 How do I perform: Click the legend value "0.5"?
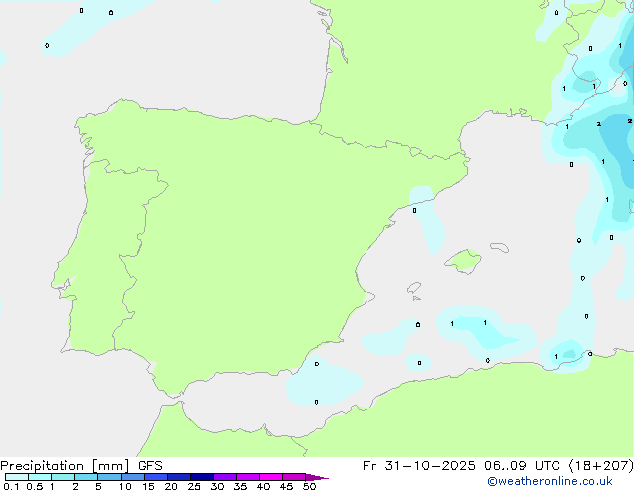click(x=35, y=486)
